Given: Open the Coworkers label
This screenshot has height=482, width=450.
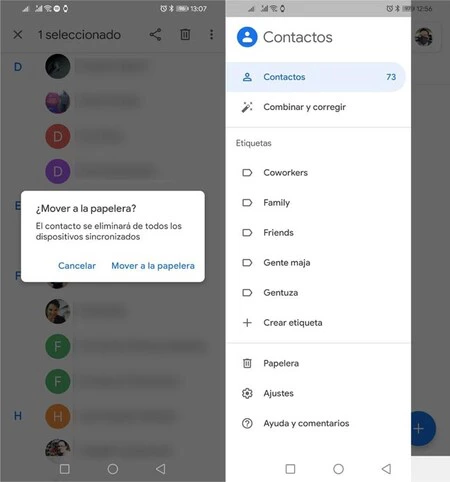Looking at the screenshot, I should [x=318, y=173].
